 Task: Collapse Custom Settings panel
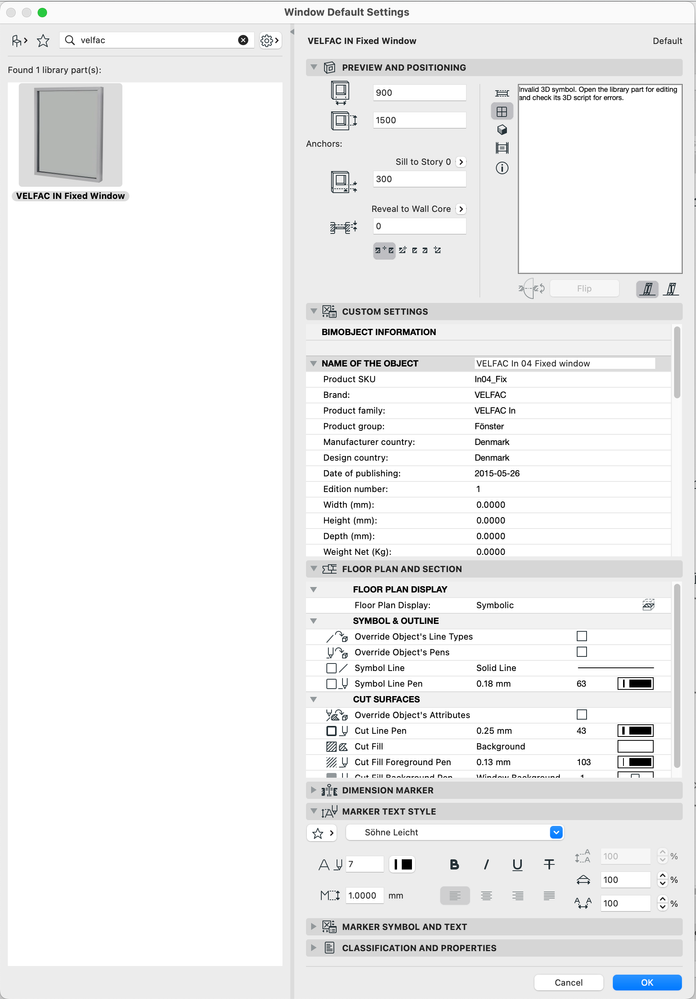coord(313,312)
